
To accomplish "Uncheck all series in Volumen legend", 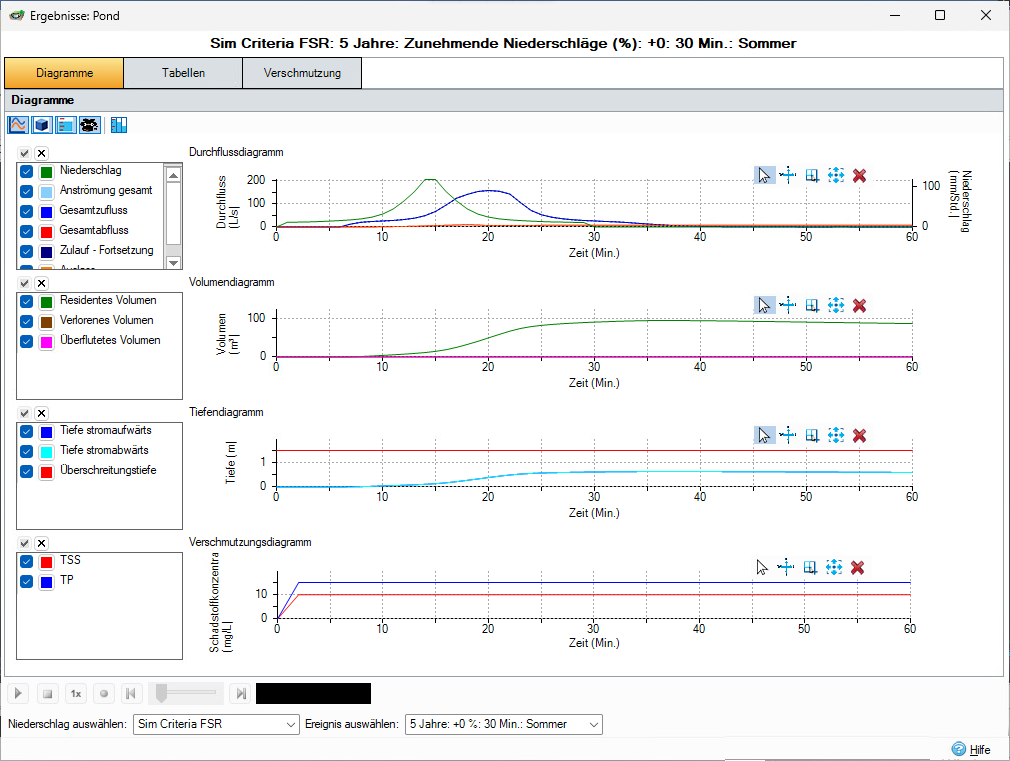I will click(x=41, y=284).
